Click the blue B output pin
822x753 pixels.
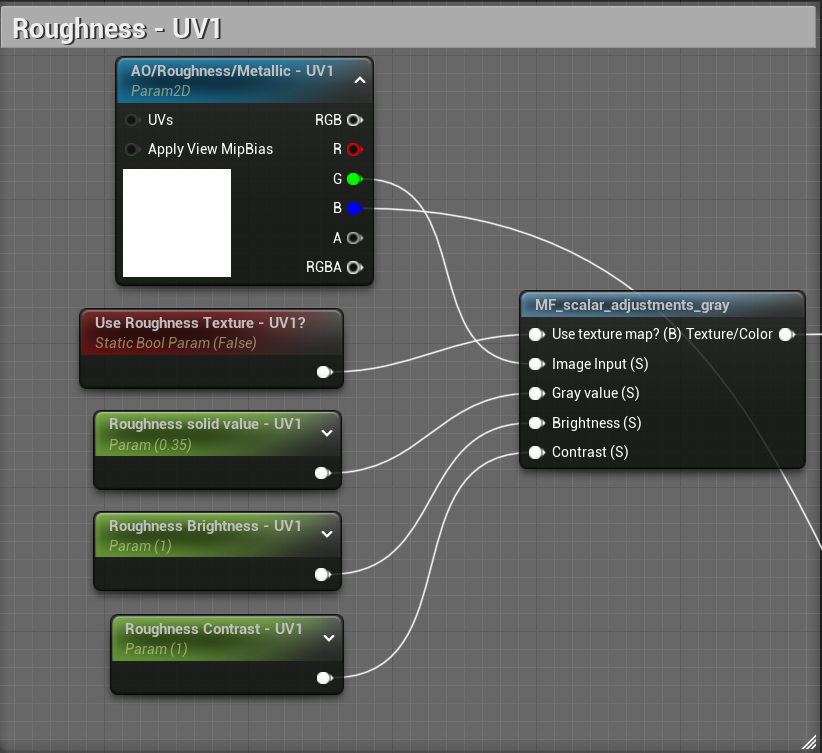355,208
